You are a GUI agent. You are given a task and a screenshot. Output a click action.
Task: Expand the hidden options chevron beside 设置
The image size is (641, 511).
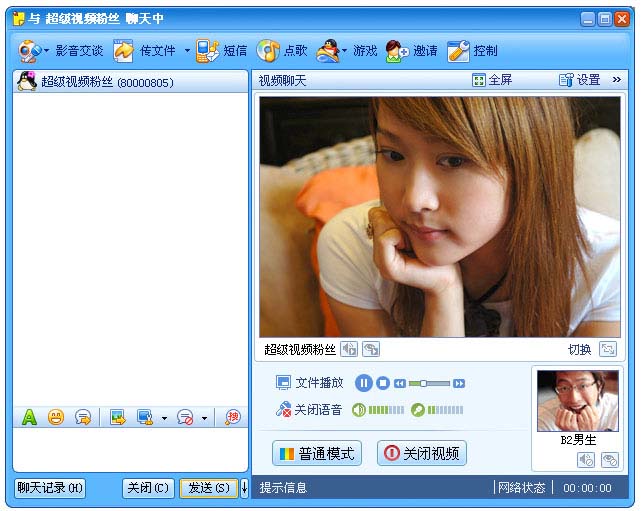coord(617,80)
